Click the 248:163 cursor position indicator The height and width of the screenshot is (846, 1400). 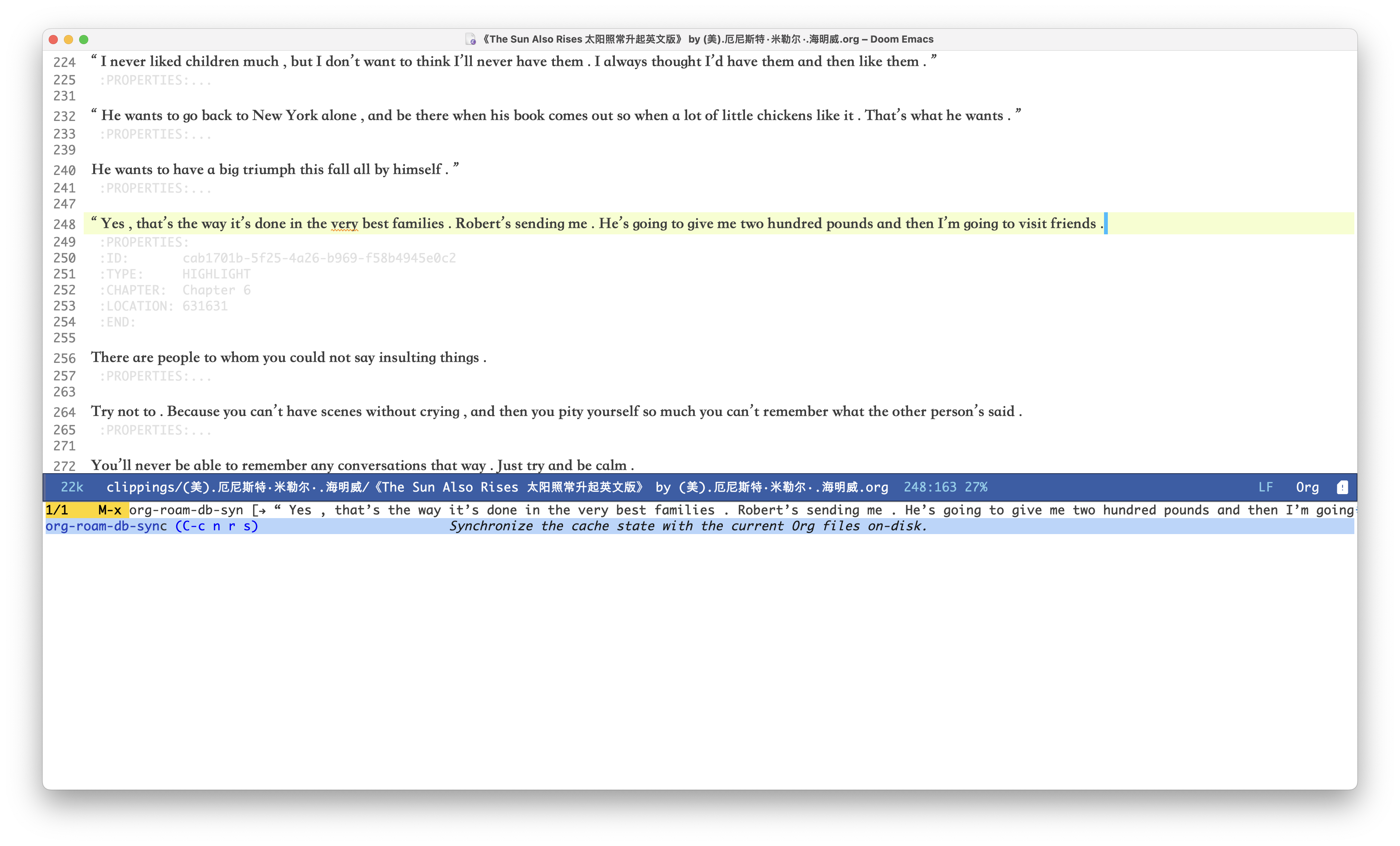(x=929, y=487)
